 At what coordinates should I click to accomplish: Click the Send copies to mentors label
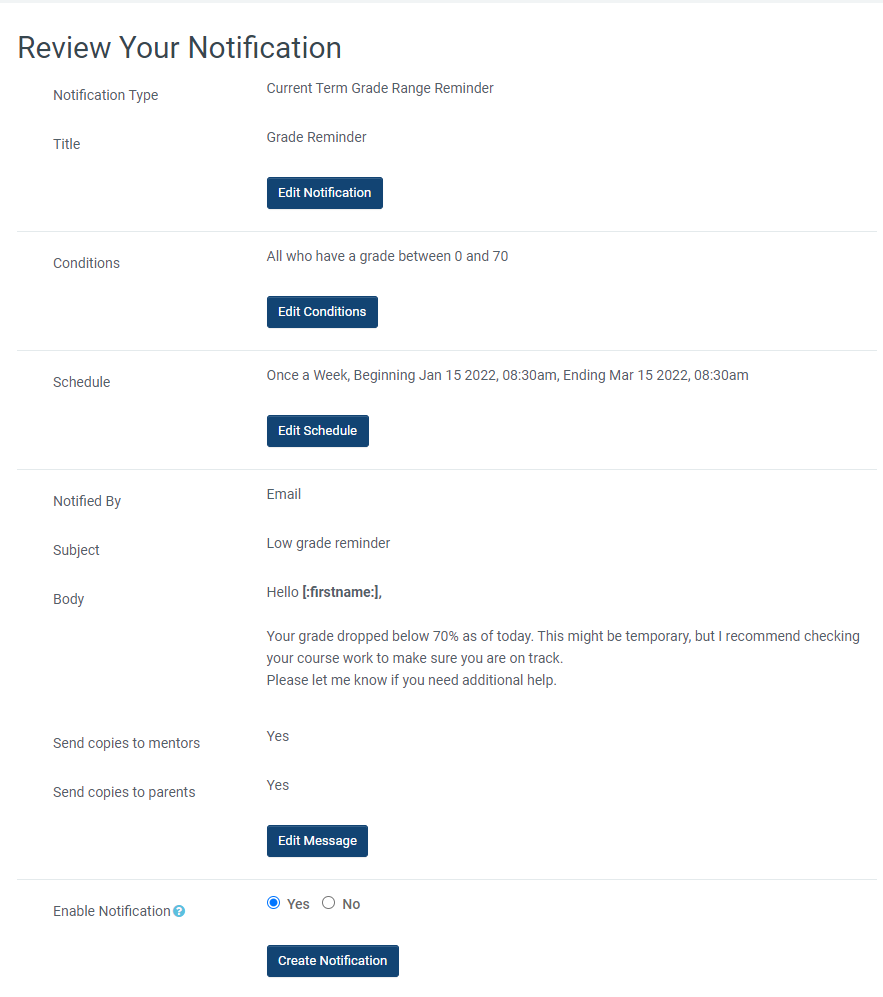[126, 743]
